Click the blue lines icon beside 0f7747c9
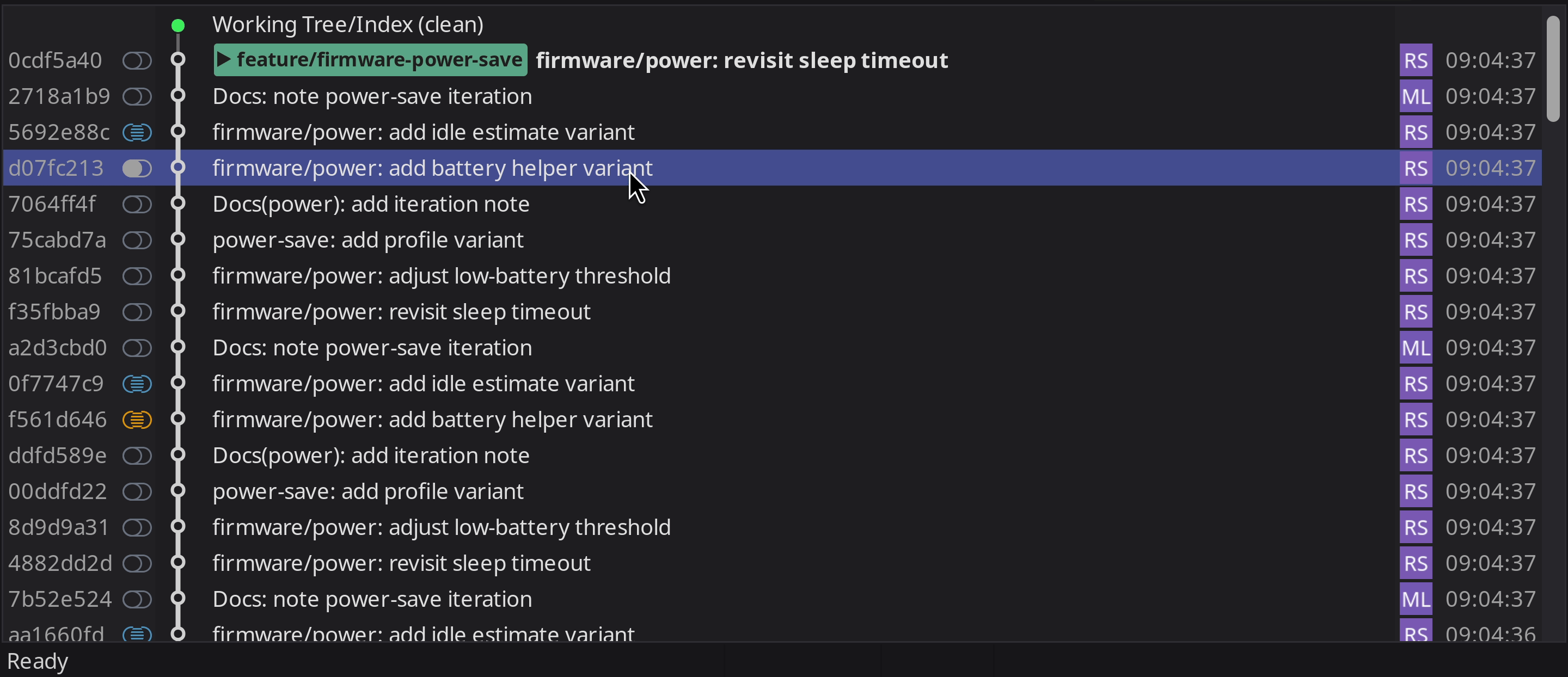The height and width of the screenshot is (677, 1568). (137, 384)
